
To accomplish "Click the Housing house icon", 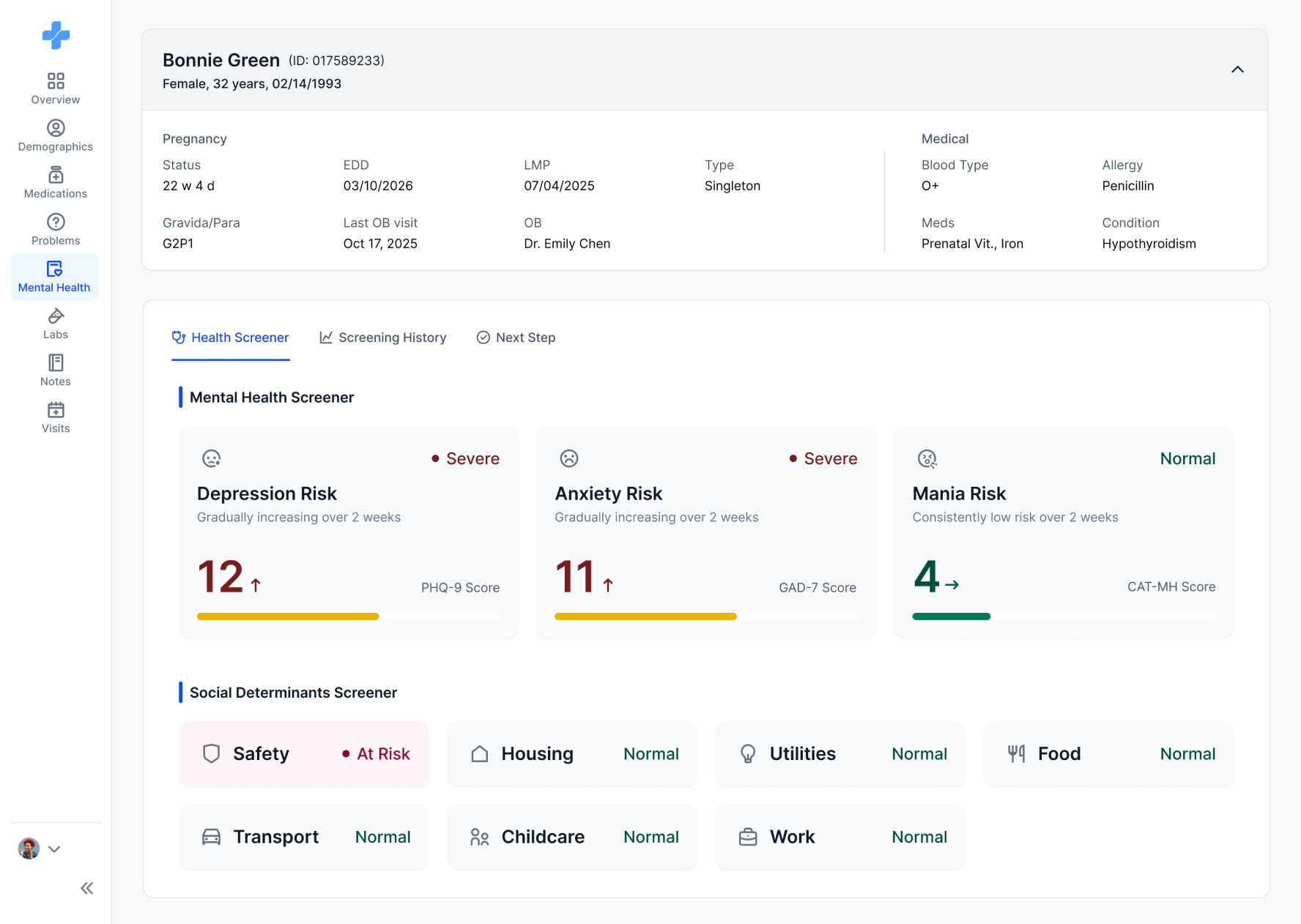I will point(480,753).
